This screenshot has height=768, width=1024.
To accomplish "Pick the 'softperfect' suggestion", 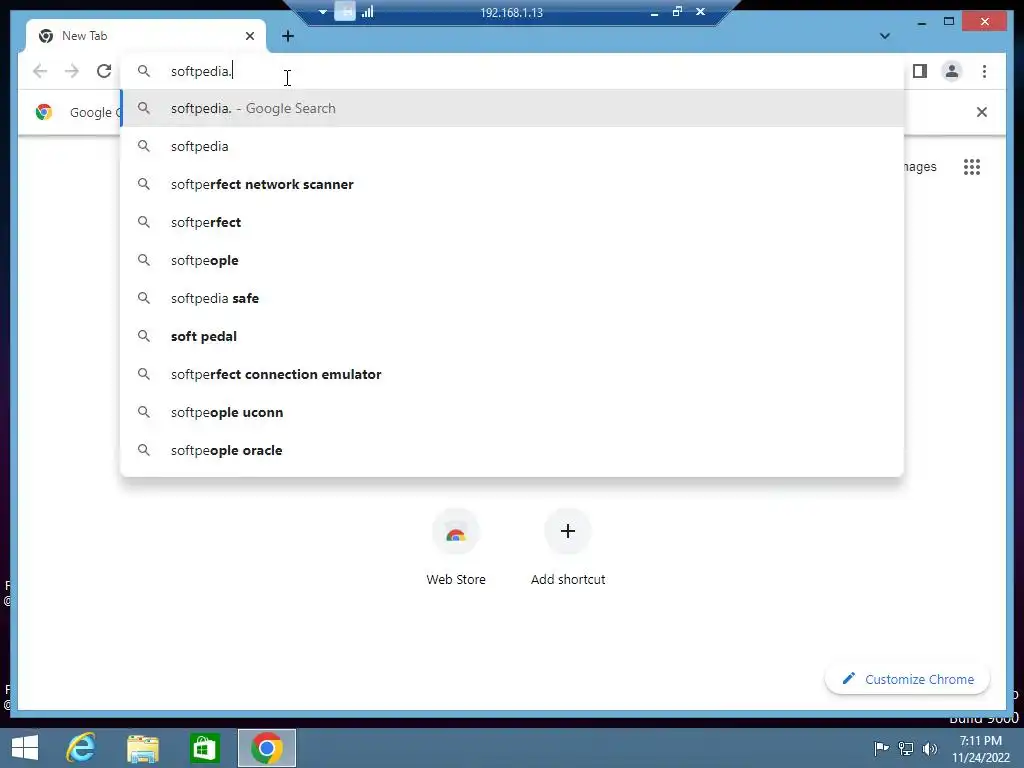I will 513,222.
